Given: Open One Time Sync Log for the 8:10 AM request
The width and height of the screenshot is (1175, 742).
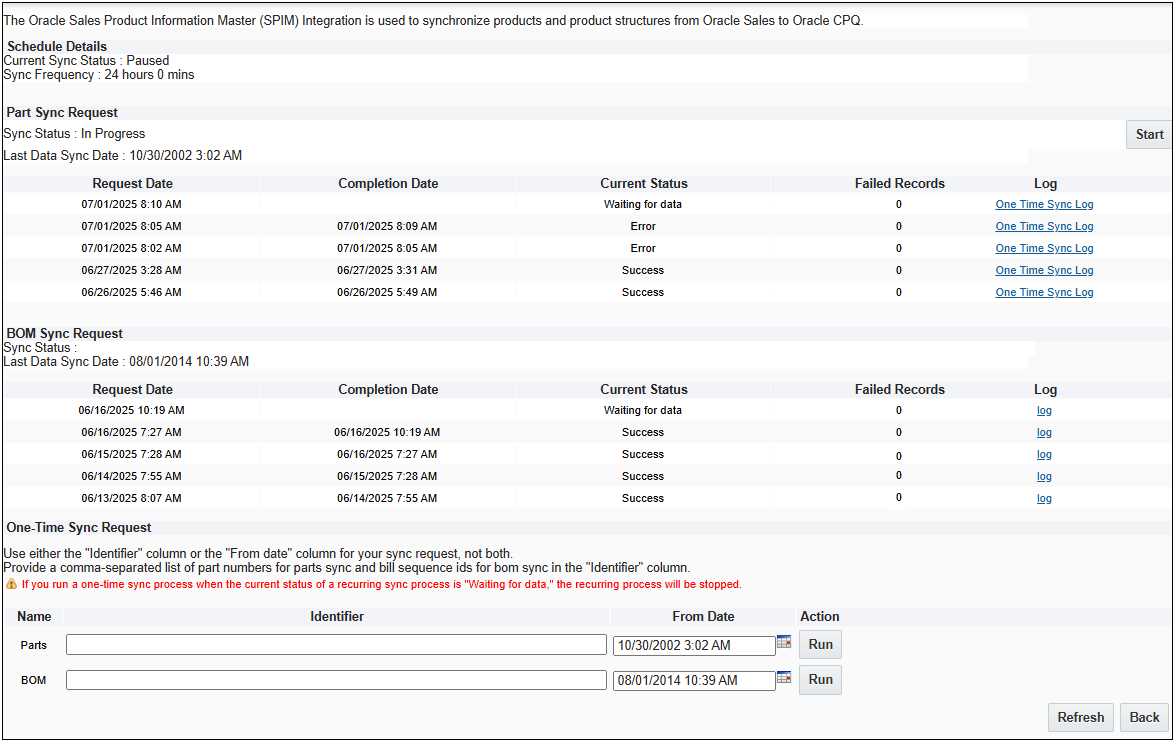Looking at the screenshot, I should (x=1044, y=204).
